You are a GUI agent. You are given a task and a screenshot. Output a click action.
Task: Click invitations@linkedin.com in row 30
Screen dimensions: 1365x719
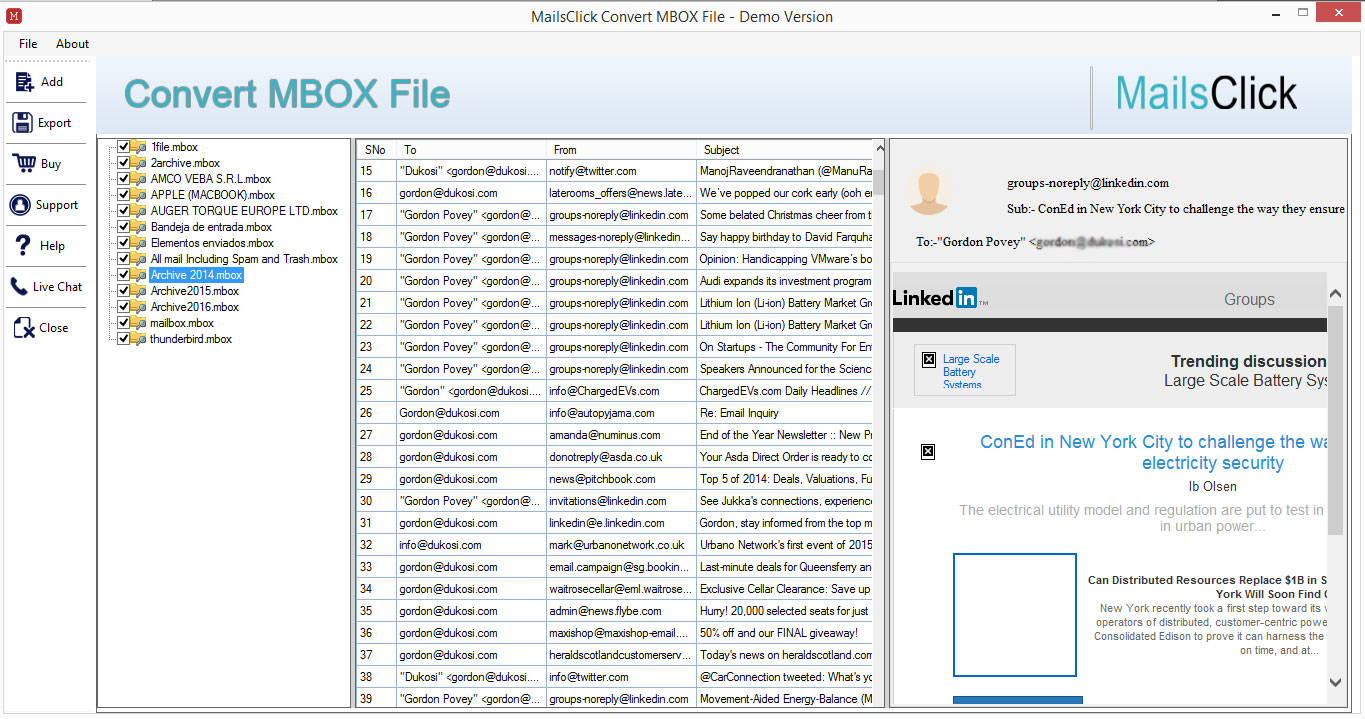click(607, 501)
